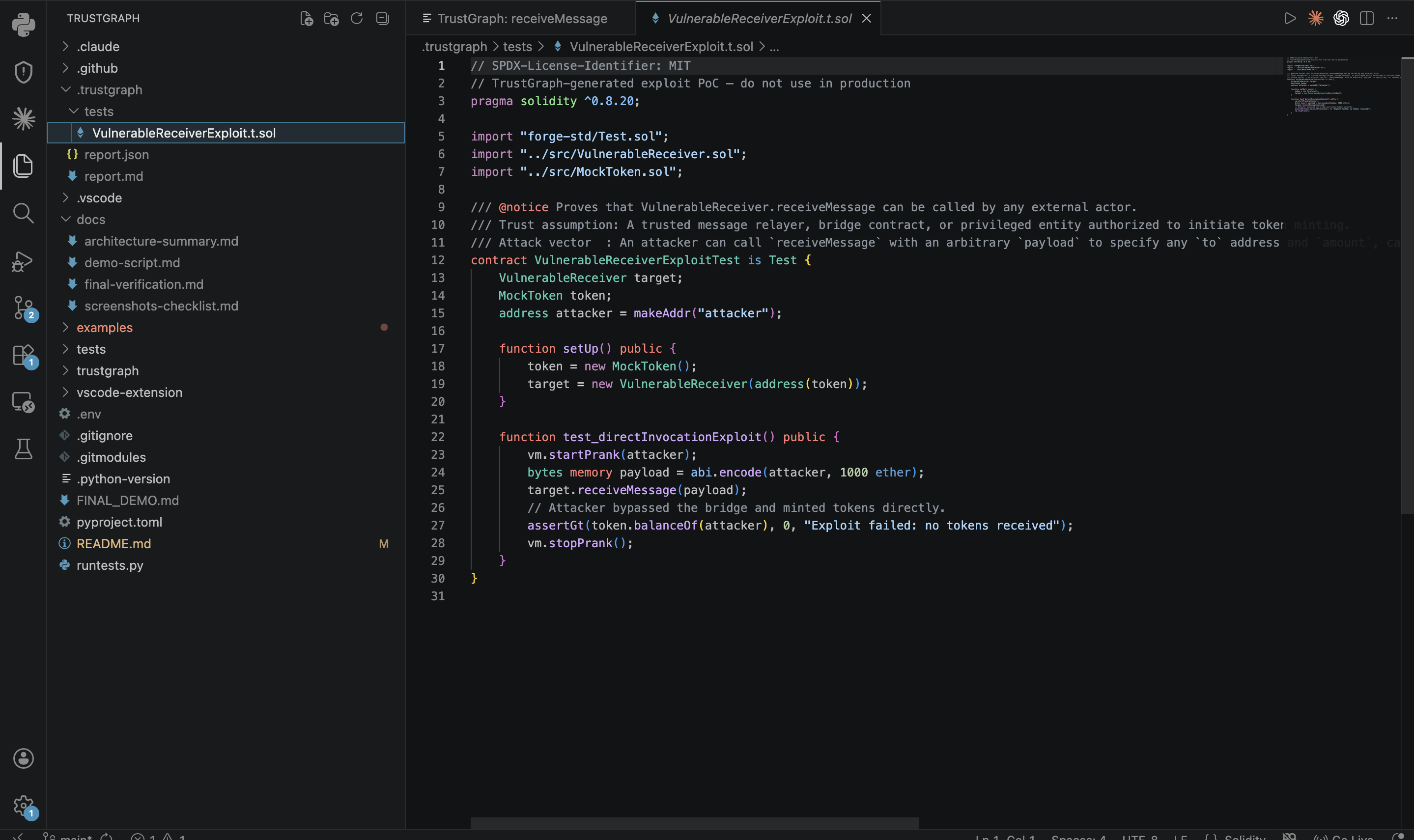Click 'pragma solidity ^0.8.20;' code line
1414x840 pixels.
pos(555,101)
